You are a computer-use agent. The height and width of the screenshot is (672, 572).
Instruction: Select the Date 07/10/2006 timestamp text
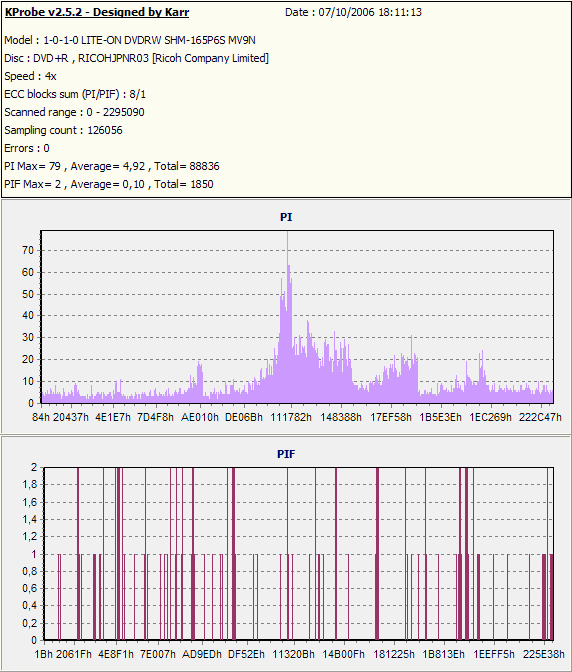click(x=353, y=12)
